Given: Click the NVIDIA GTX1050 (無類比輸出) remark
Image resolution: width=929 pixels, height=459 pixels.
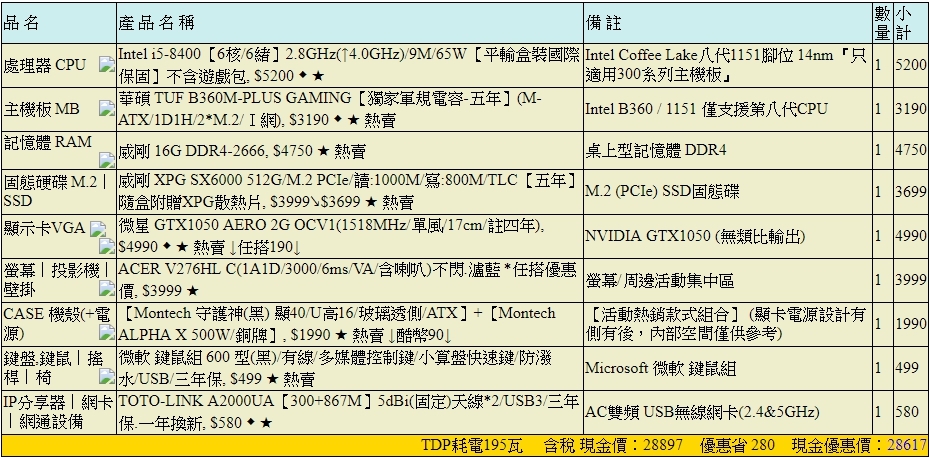Looking at the screenshot, I should coord(695,236).
